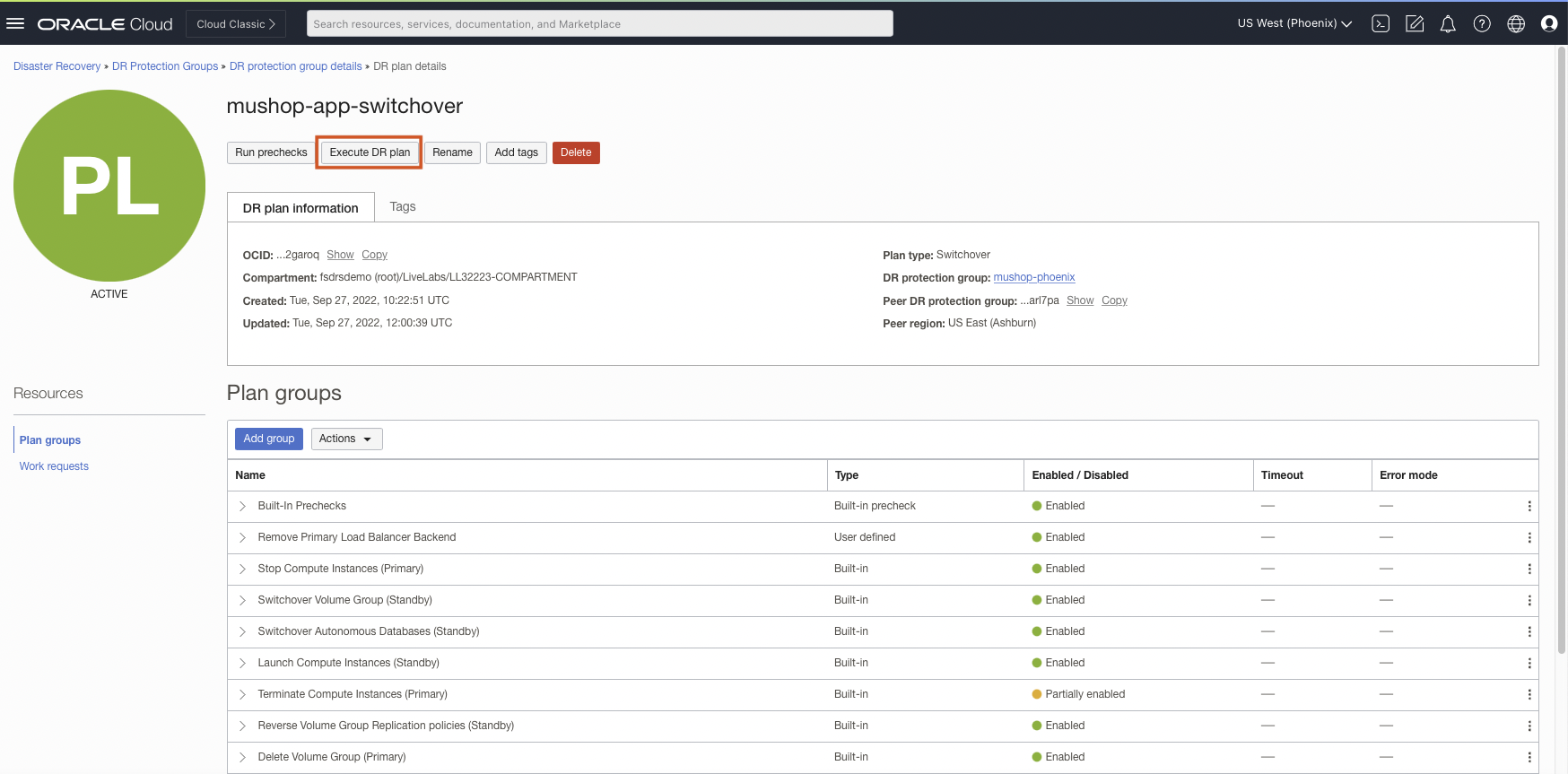1568x774 pixels.
Task: Click the blue Add group button
Action: pyautogui.click(x=269, y=439)
